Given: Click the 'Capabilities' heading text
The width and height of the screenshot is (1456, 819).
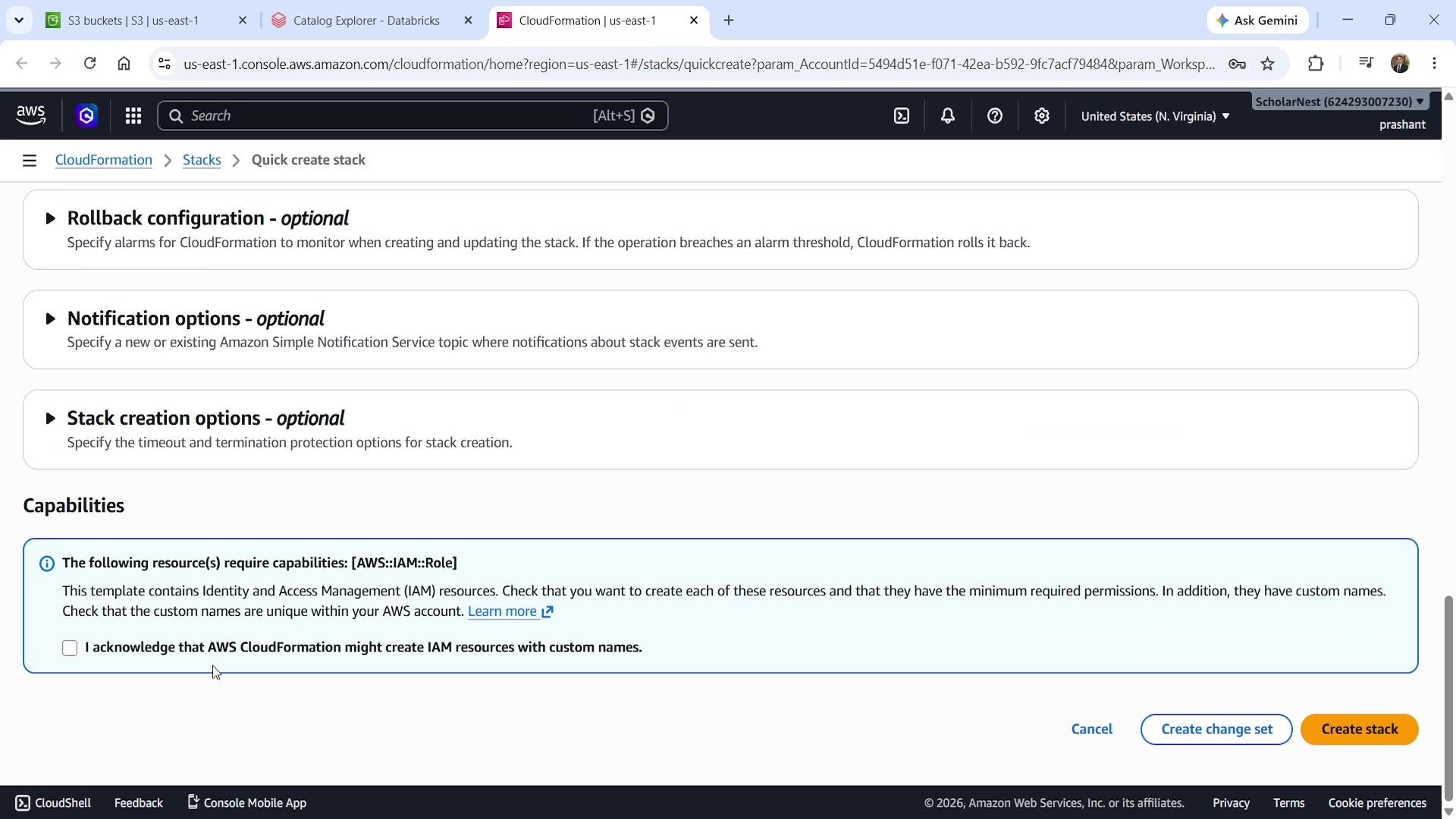Looking at the screenshot, I should 74,506.
